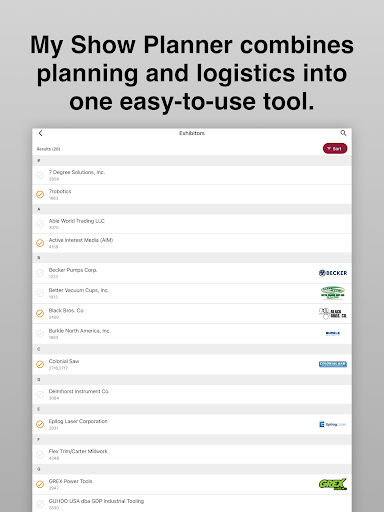
Task: Open GUHDO USA dba GDP Industrial Tooling
Action: point(192,504)
